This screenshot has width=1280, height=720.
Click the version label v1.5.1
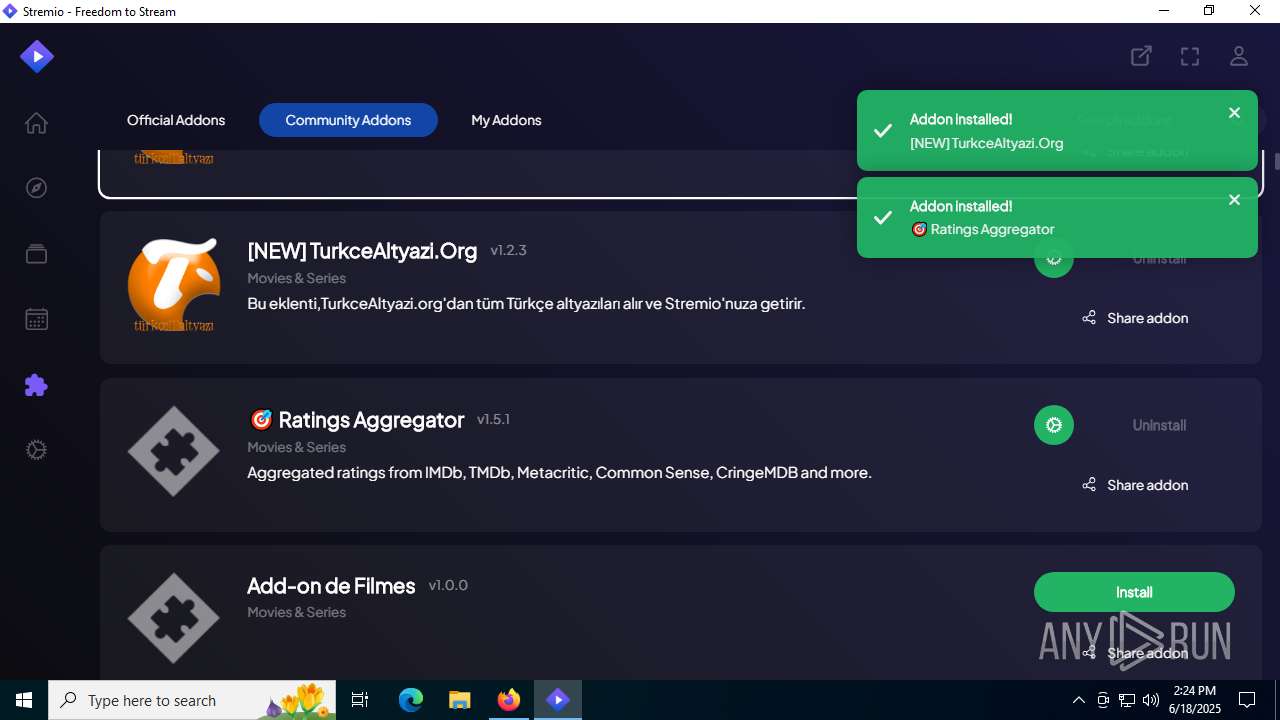tap(493, 419)
